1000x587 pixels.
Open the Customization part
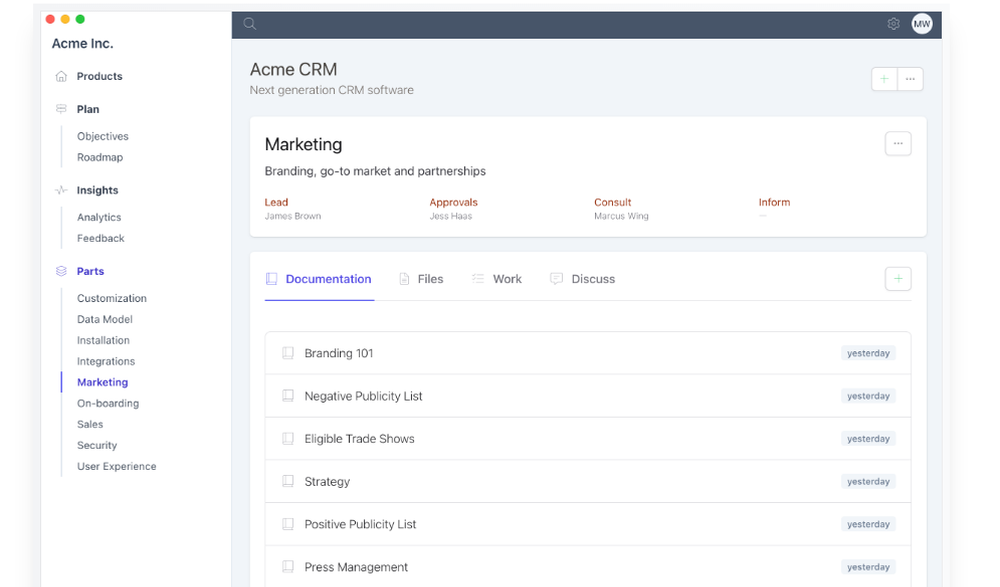point(112,298)
